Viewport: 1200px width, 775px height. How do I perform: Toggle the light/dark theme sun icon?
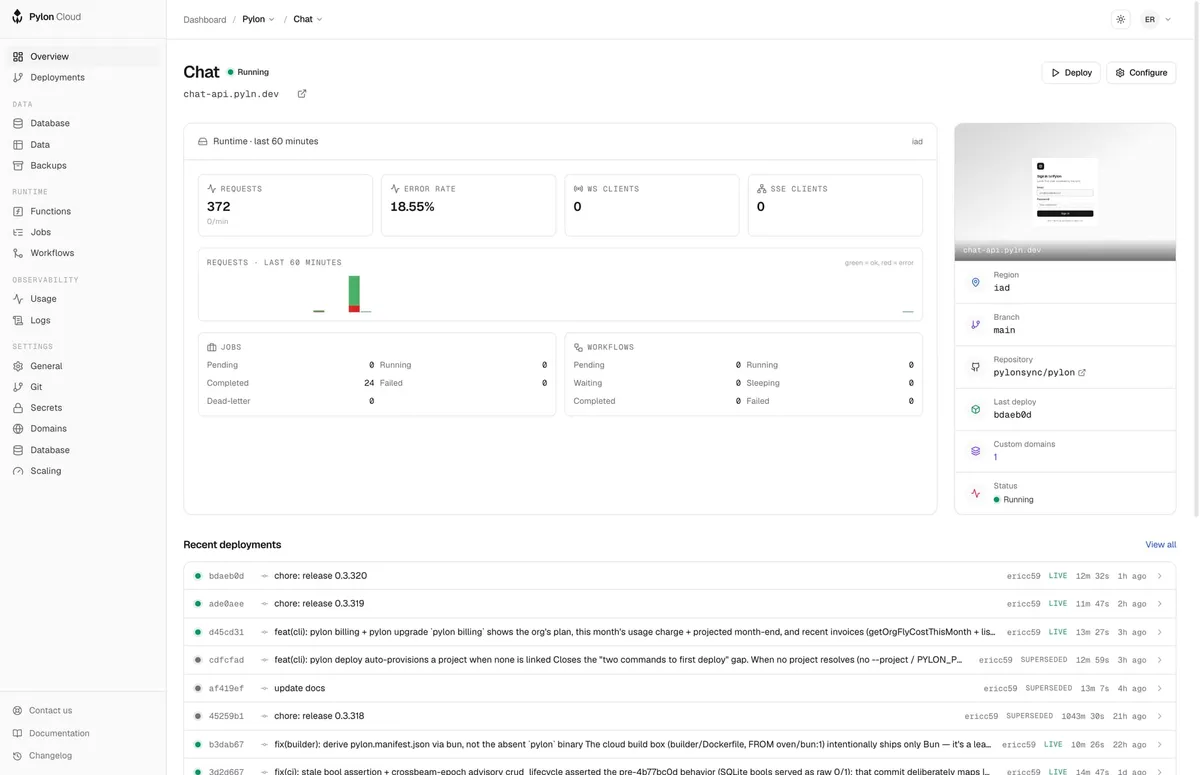click(x=1121, y=19)
